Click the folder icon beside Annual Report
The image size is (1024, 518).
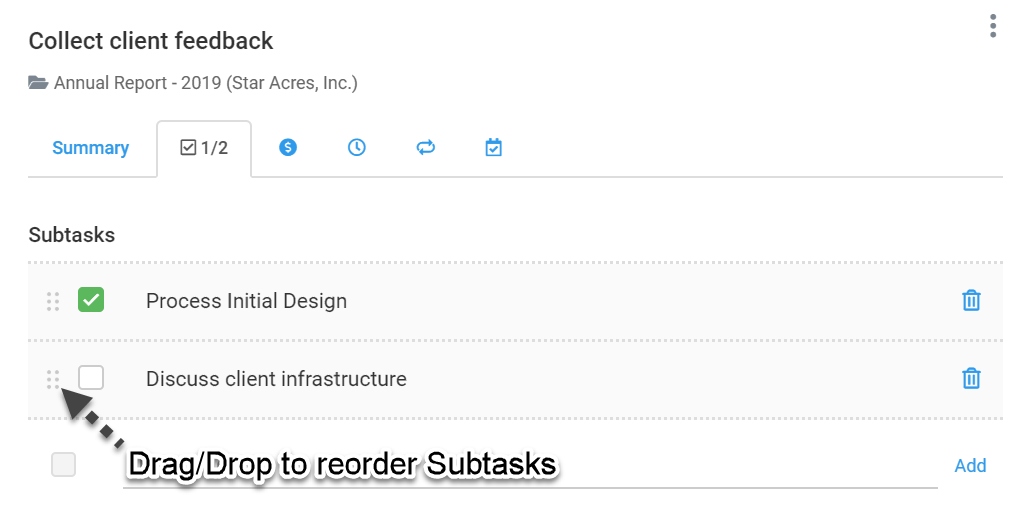click(38, 83)
